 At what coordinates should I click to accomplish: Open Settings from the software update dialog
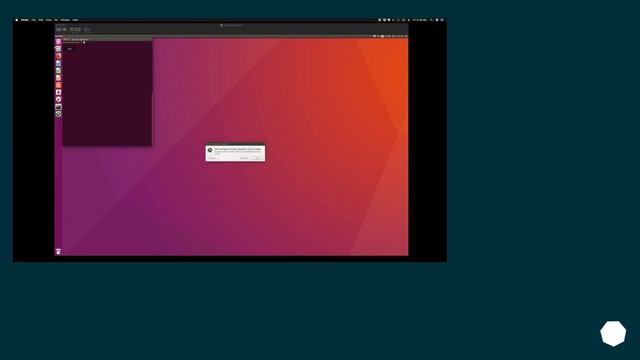[x=212, y=158]
